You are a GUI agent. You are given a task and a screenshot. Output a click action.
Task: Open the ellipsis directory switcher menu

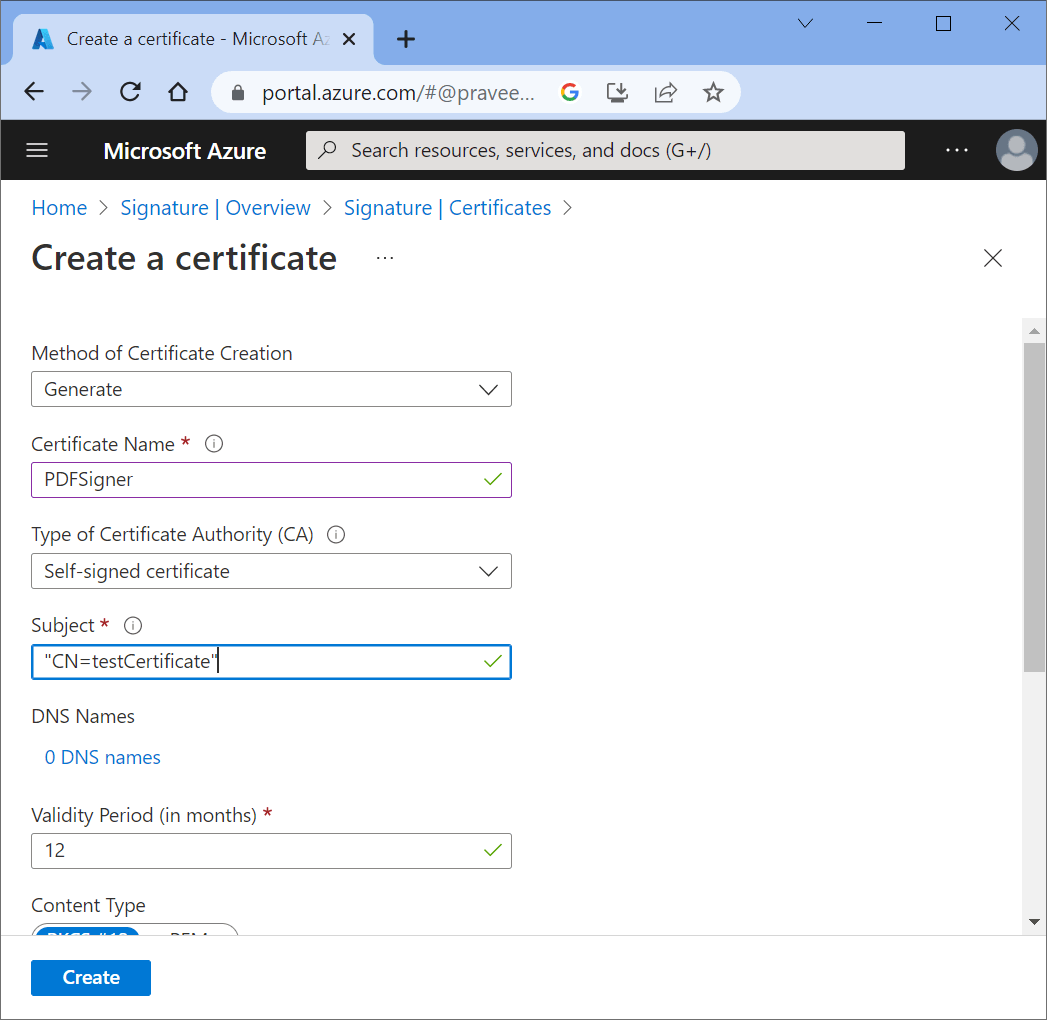956,150
